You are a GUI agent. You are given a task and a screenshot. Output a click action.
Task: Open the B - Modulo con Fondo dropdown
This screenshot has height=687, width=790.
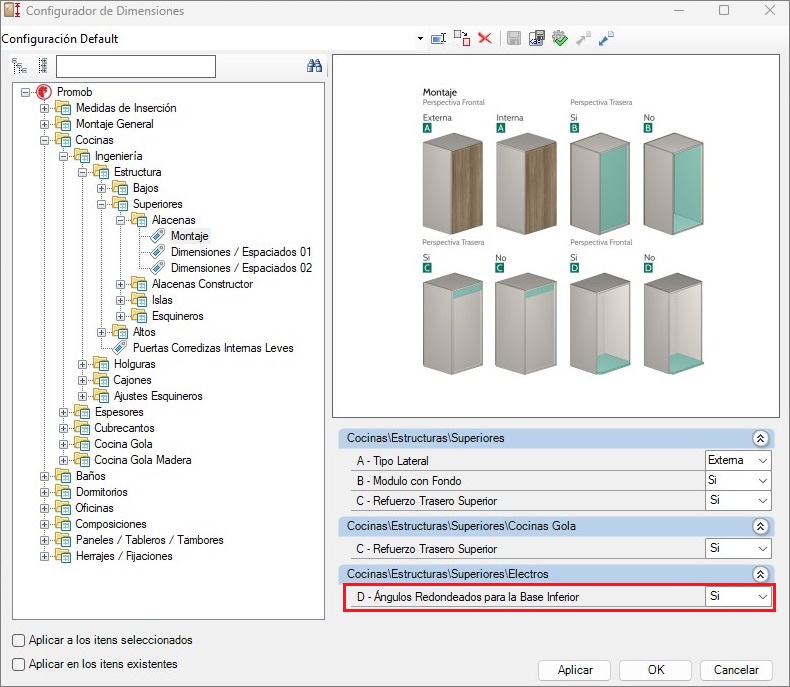coord(763,480)
